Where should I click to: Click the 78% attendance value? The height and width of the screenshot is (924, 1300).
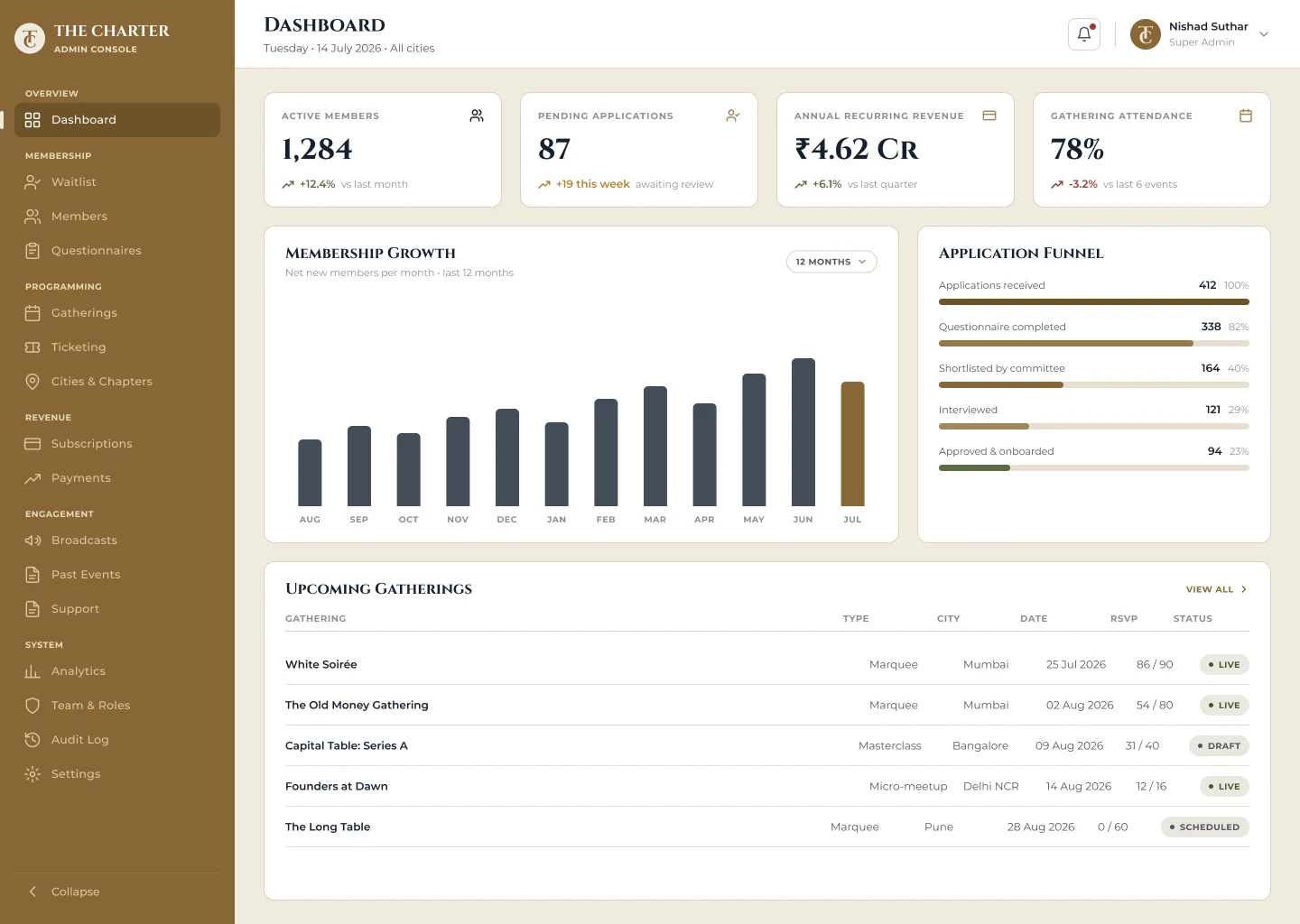pyautogui.click(x=1077, y=149)
